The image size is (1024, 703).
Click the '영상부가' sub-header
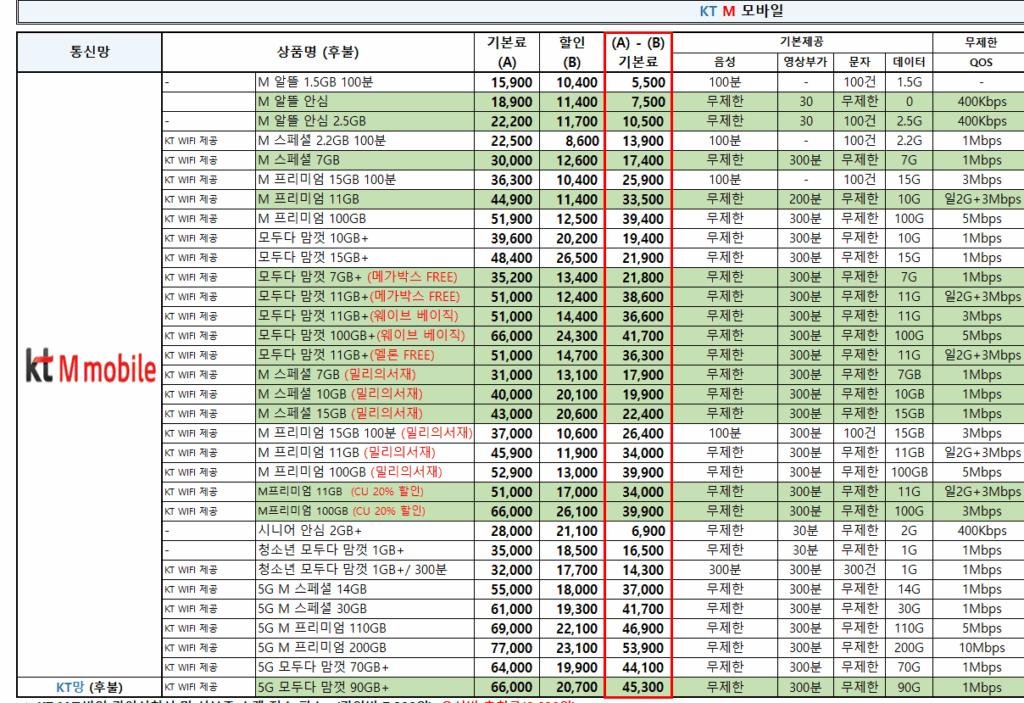coord(805,62)
